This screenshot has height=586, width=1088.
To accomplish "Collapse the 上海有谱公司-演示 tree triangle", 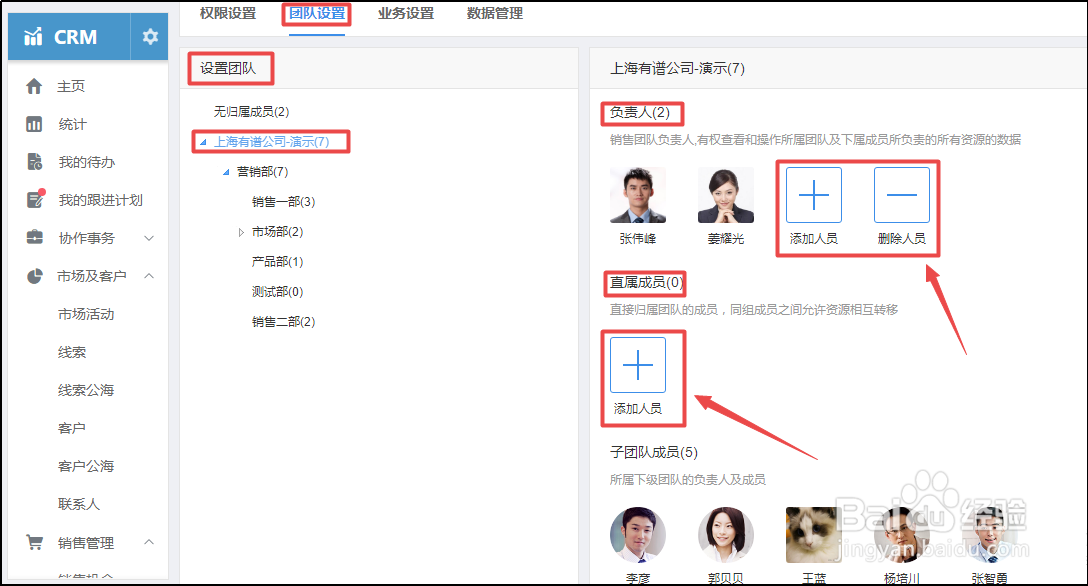I will pyautogui.click(x=203, y=142).
